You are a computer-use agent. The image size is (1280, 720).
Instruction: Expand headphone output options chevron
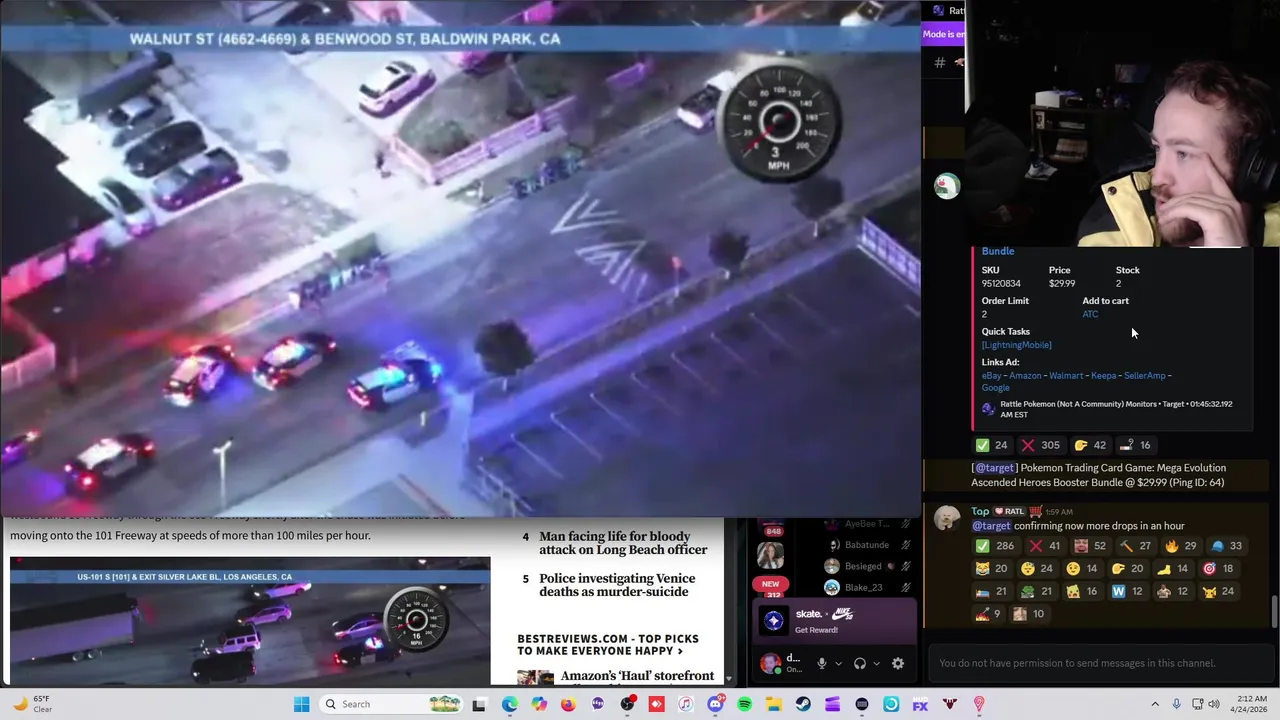pos(876,663)
